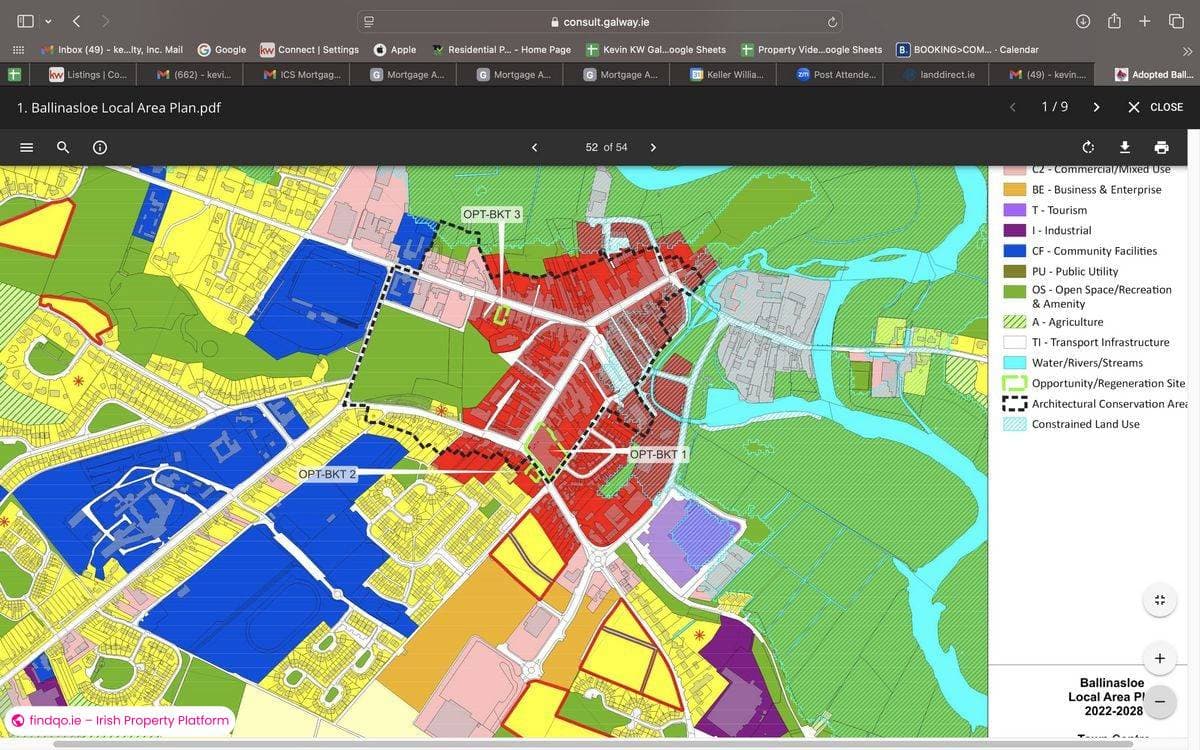Print the PDF document
The height and width of the screenshot is (750, 1200).
(1161, 147)
